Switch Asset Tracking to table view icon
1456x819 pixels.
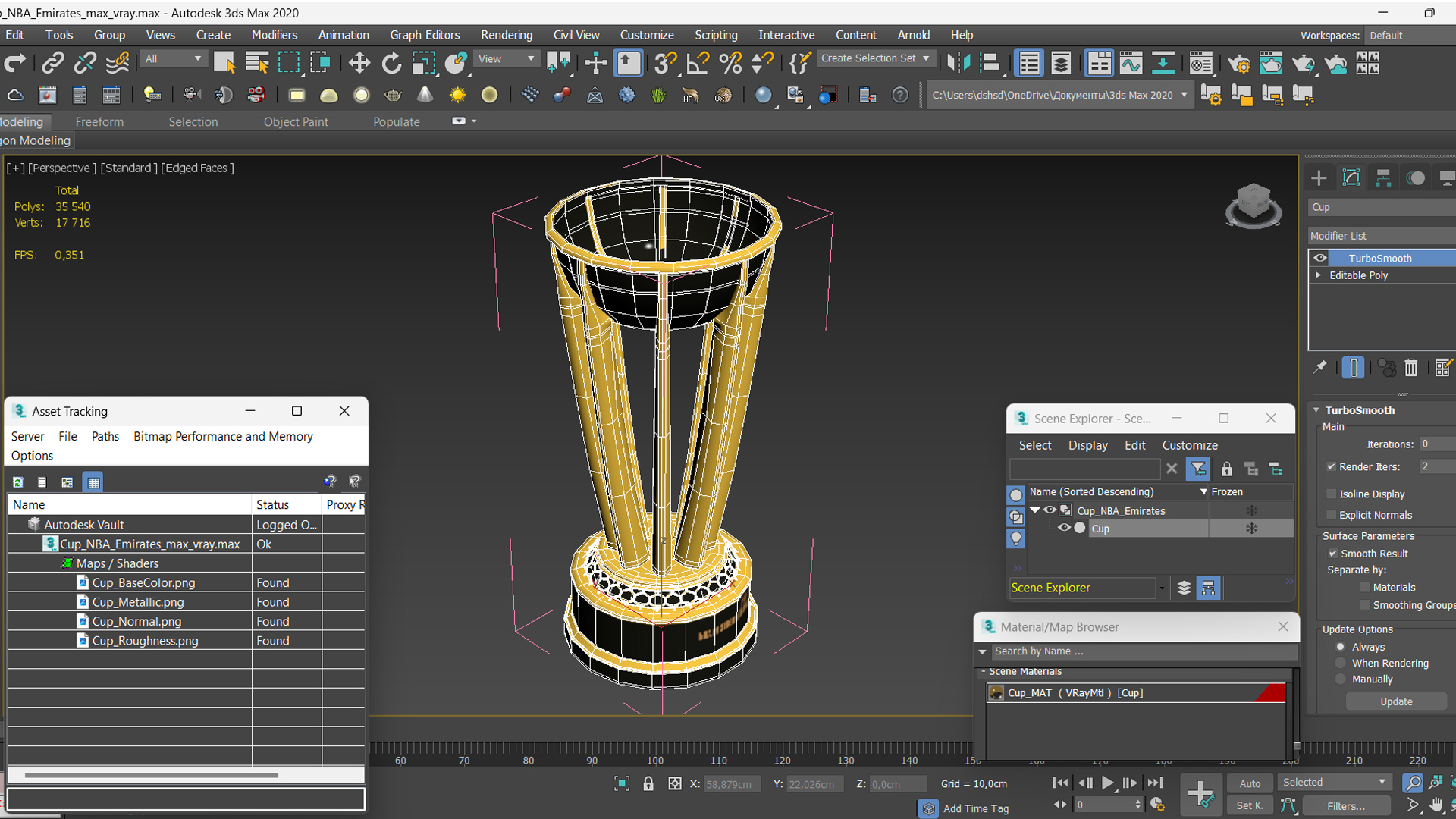tap(93, 482)
